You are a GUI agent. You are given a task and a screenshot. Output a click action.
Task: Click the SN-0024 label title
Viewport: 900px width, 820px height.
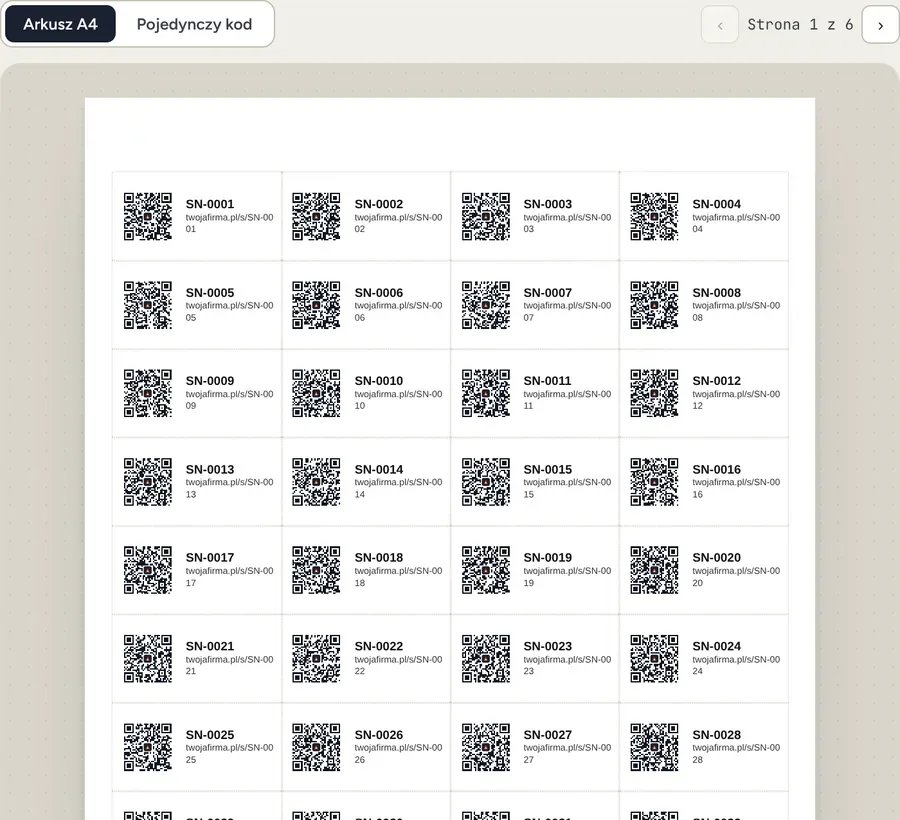coord(717,646)
